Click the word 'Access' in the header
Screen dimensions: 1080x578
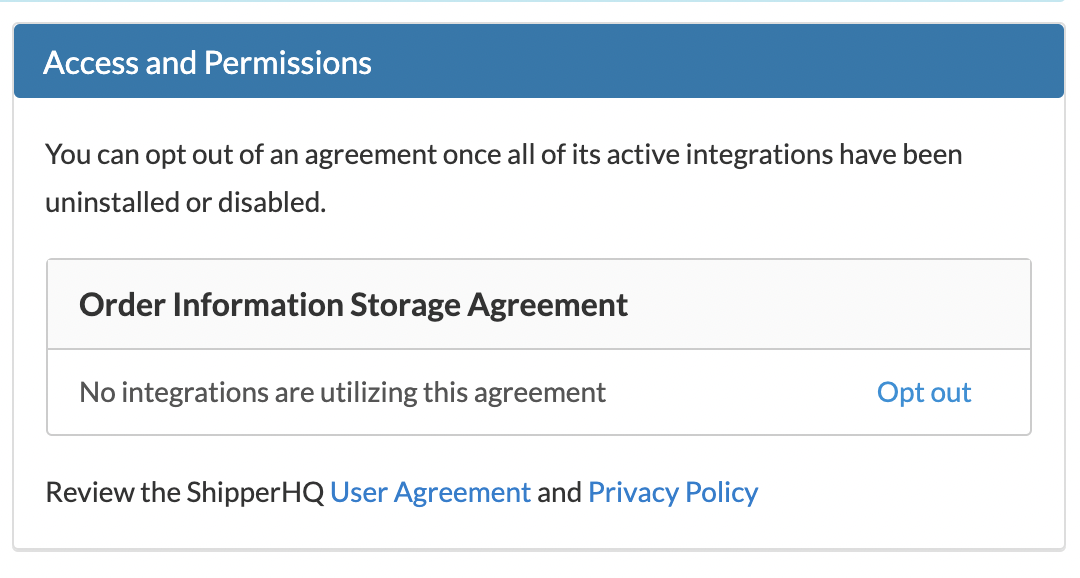point(91,63)
